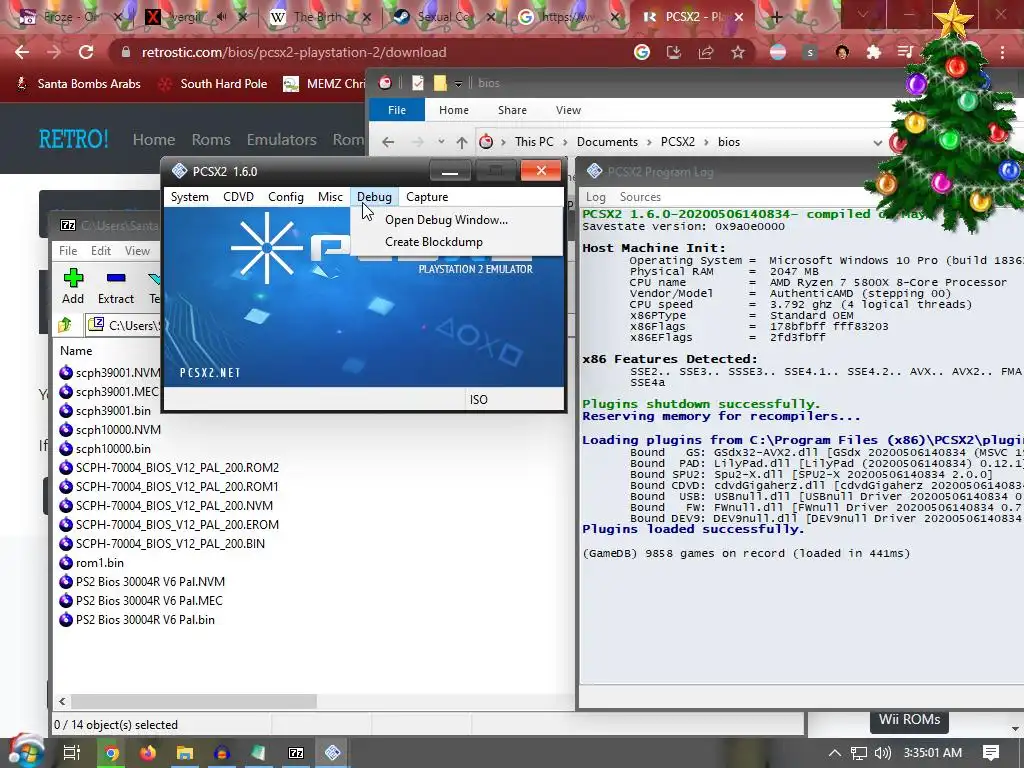Bookmark this page with star icon
This screenshot has width=1024, height=768.
click(738, 52)
